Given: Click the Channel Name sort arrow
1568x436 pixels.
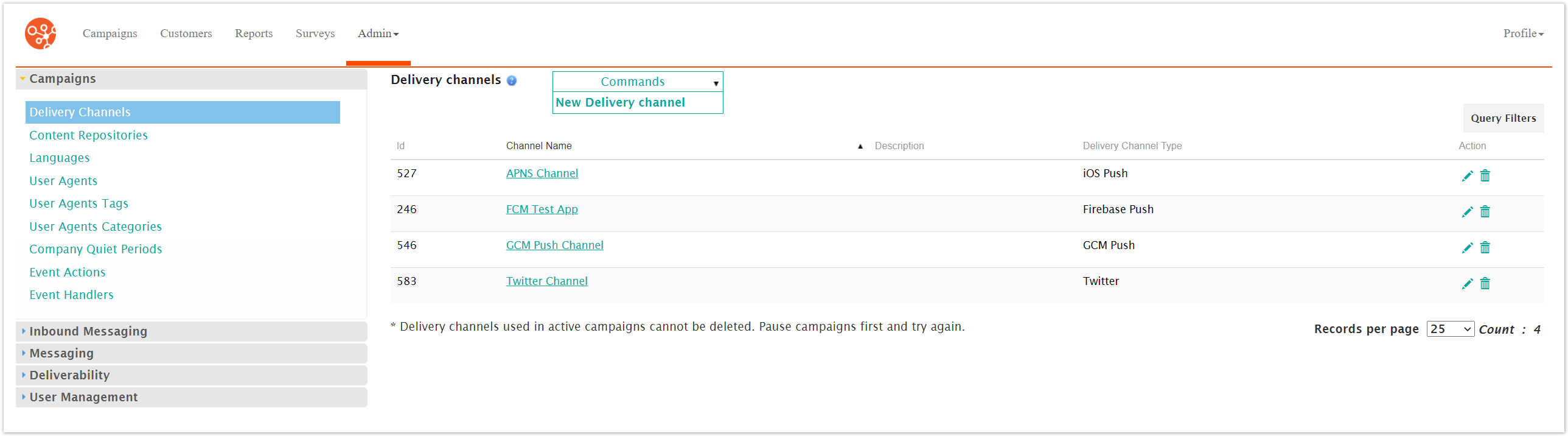Looking at the screenshot, I should pyautogui.click(x=860, y=146).
